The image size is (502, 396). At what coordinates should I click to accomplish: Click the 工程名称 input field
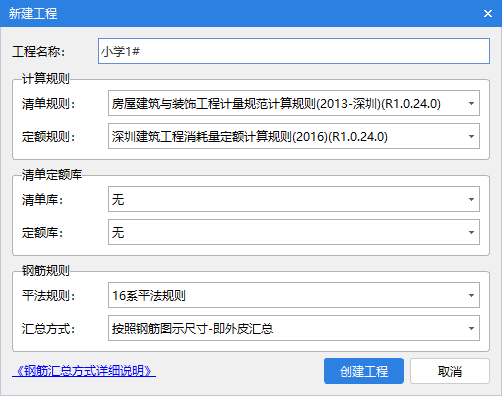click(294, 51)
